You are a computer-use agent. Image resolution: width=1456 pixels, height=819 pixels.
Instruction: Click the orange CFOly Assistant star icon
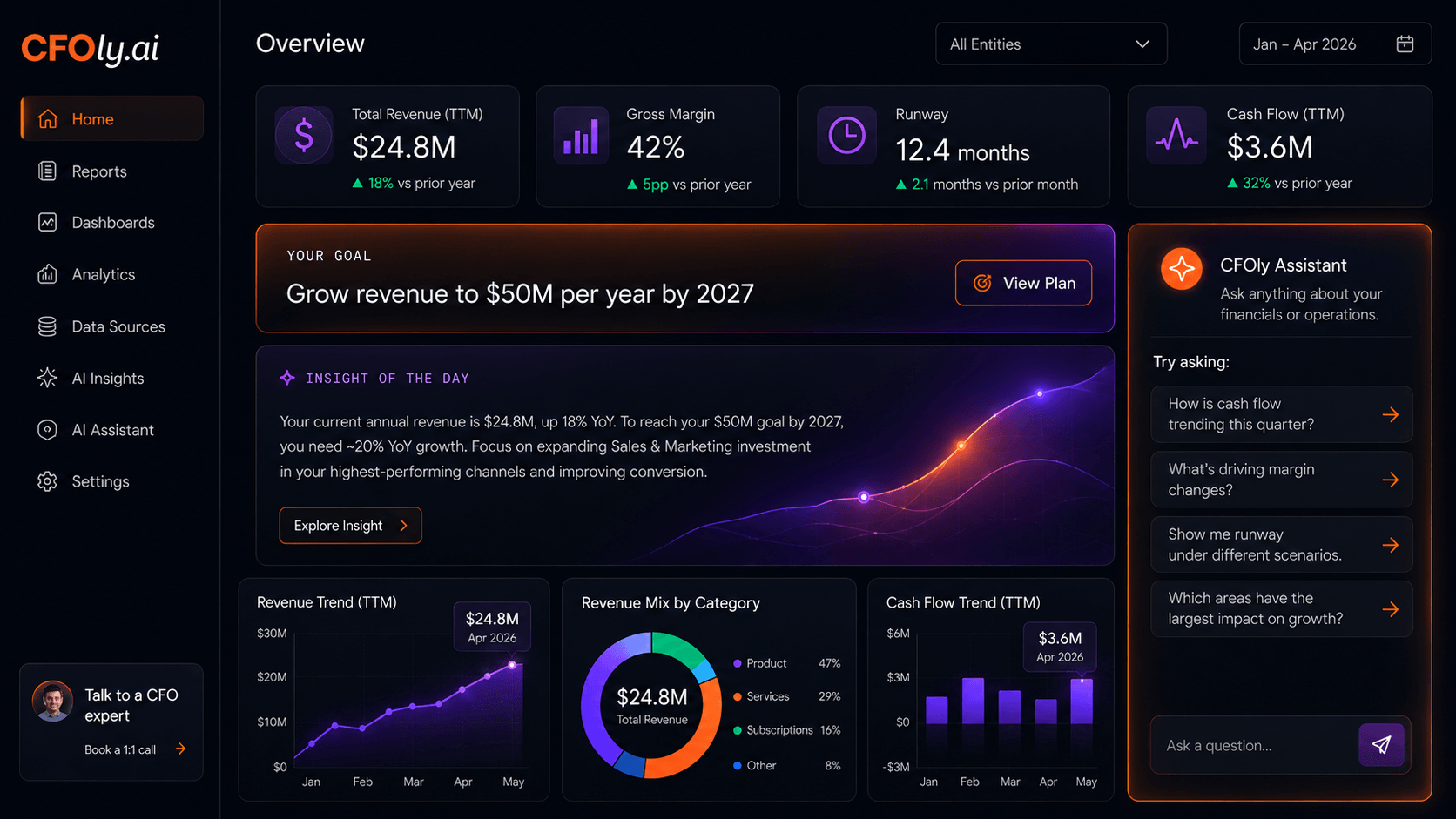(x=1182, y=269)
